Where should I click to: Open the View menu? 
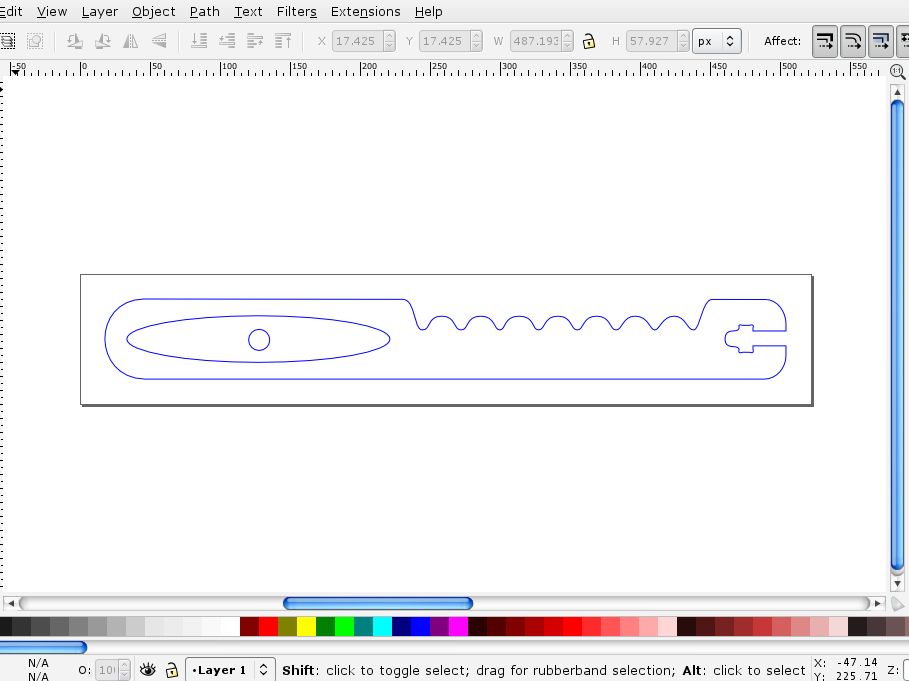[52, 12]
